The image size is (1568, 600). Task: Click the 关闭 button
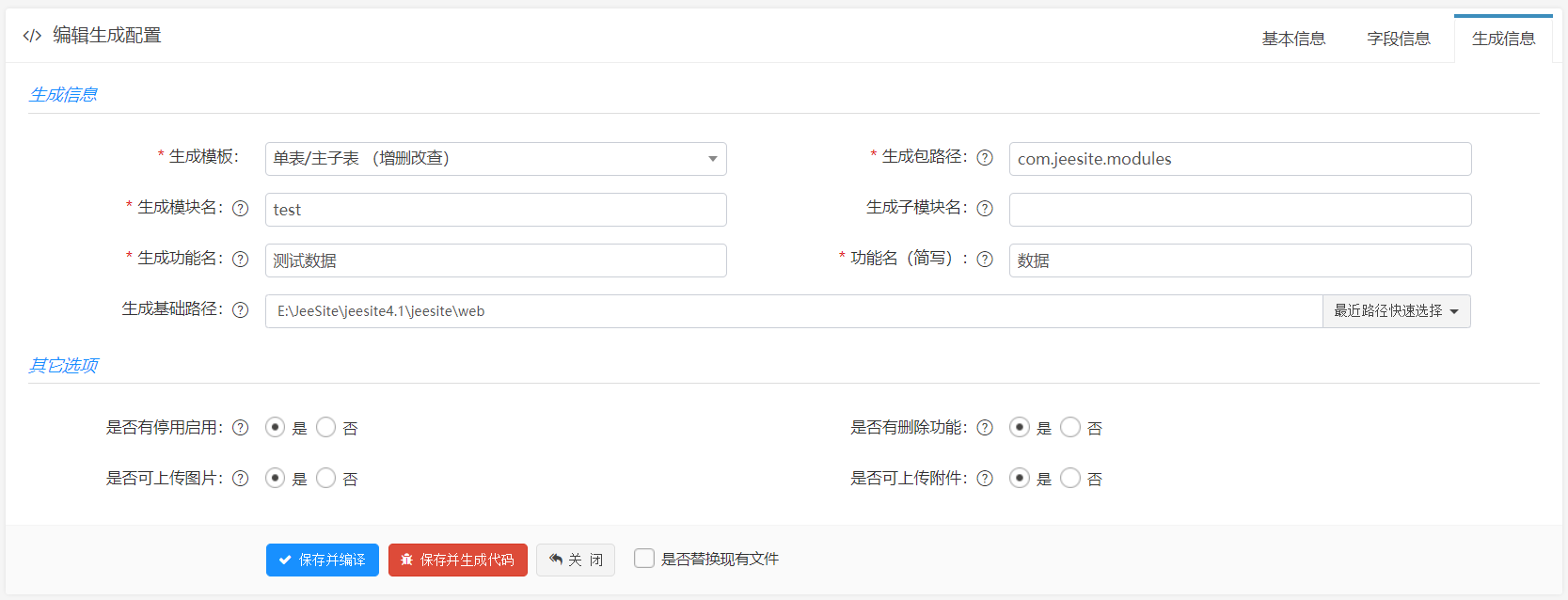coord(576,560)
